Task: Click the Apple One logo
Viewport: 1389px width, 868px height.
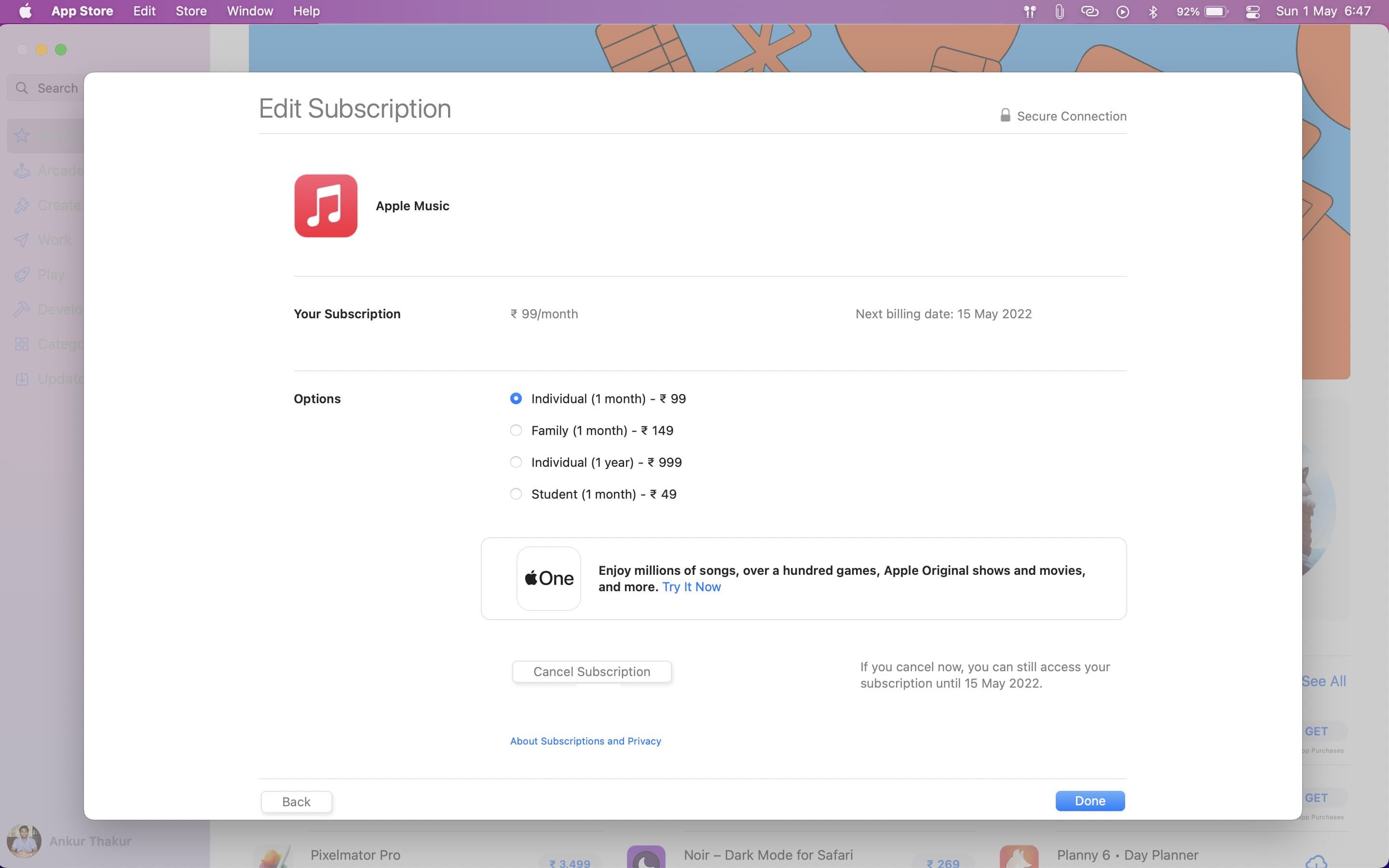Action: 549,578
